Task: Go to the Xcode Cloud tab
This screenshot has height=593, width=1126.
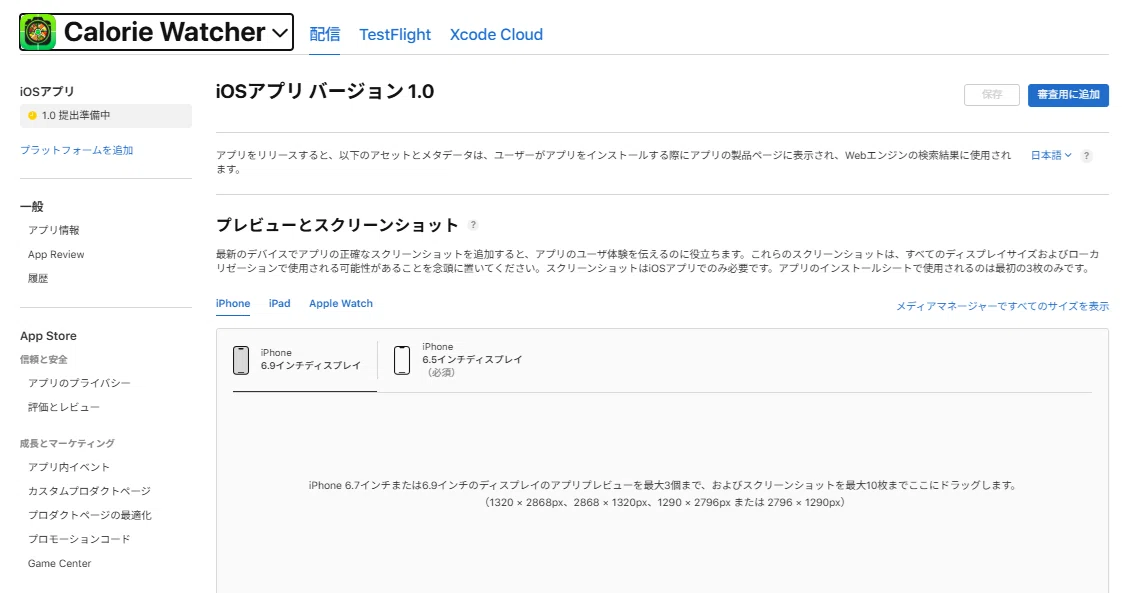Action: tap(496, 34)
